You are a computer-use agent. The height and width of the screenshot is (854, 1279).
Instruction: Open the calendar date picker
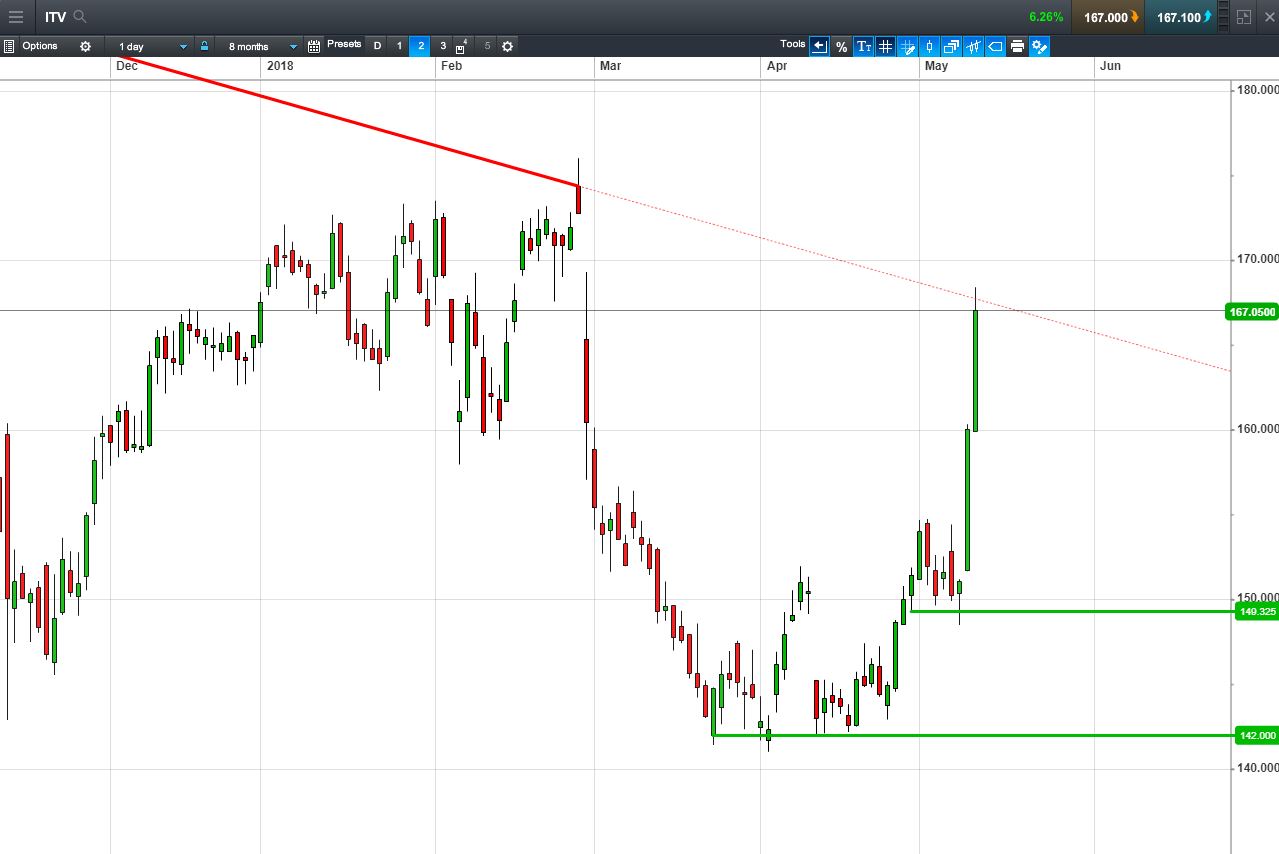[x=314, y=46]
